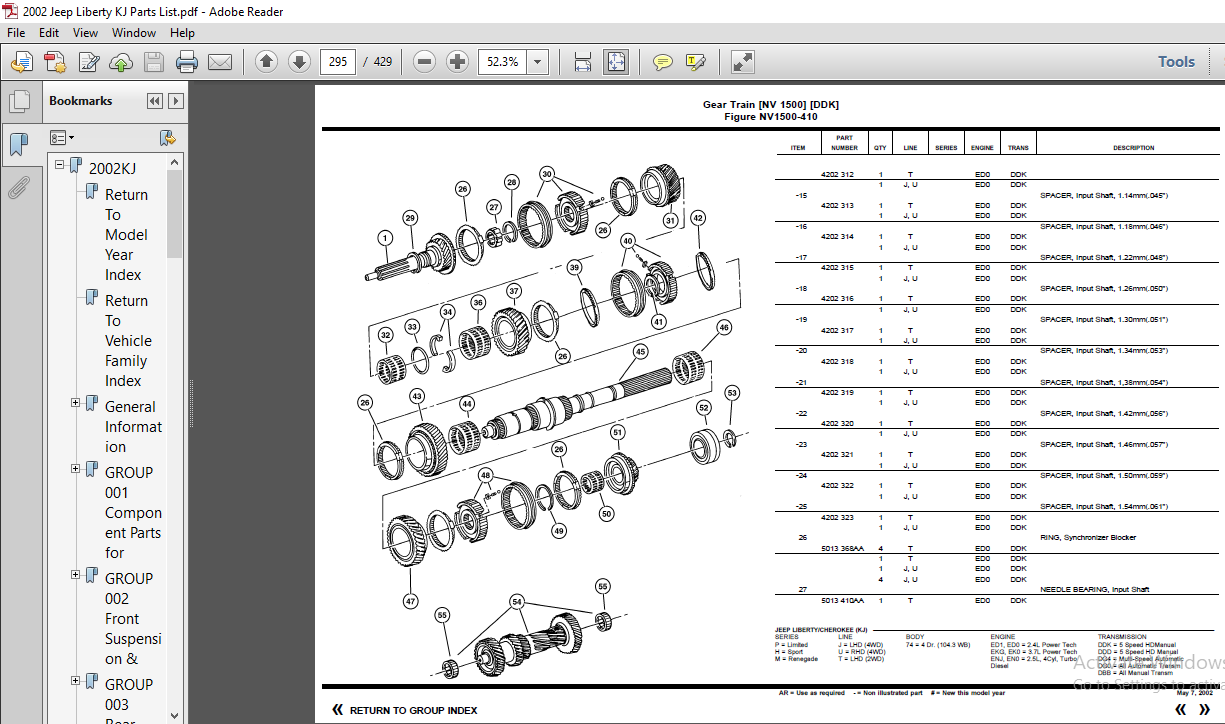Open the zoom percentage dropdown arrow
Viewport: 1225px width, 724px height.
(x=538, y=62)
